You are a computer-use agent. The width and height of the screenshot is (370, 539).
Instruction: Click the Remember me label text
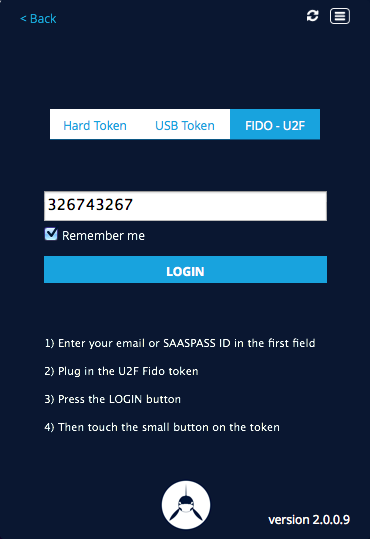(103, 236)
